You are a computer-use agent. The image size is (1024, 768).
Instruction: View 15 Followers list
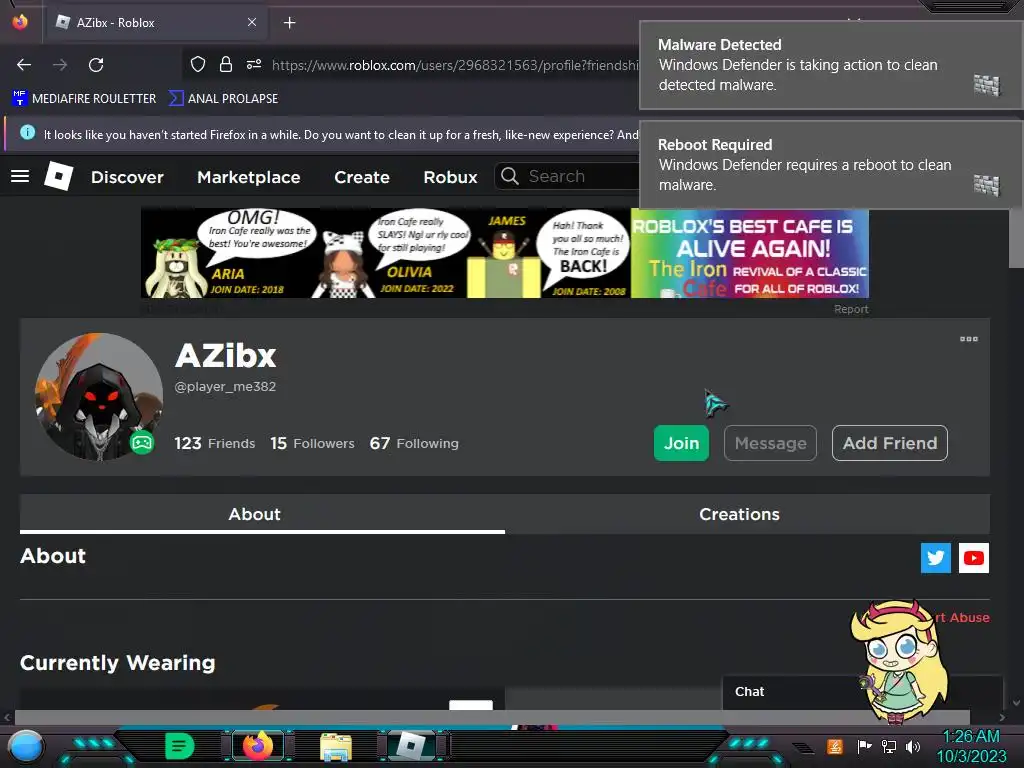312,443
